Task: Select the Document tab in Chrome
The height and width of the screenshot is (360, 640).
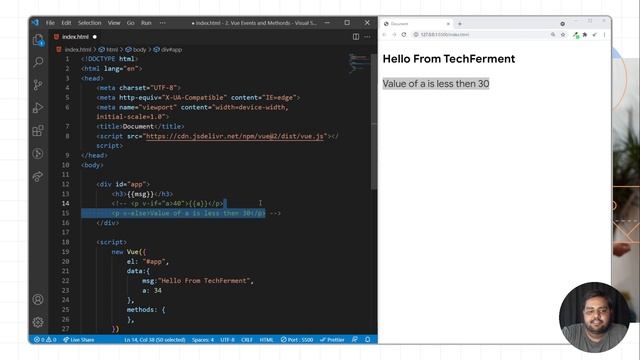Action: [x=416, y=24]
